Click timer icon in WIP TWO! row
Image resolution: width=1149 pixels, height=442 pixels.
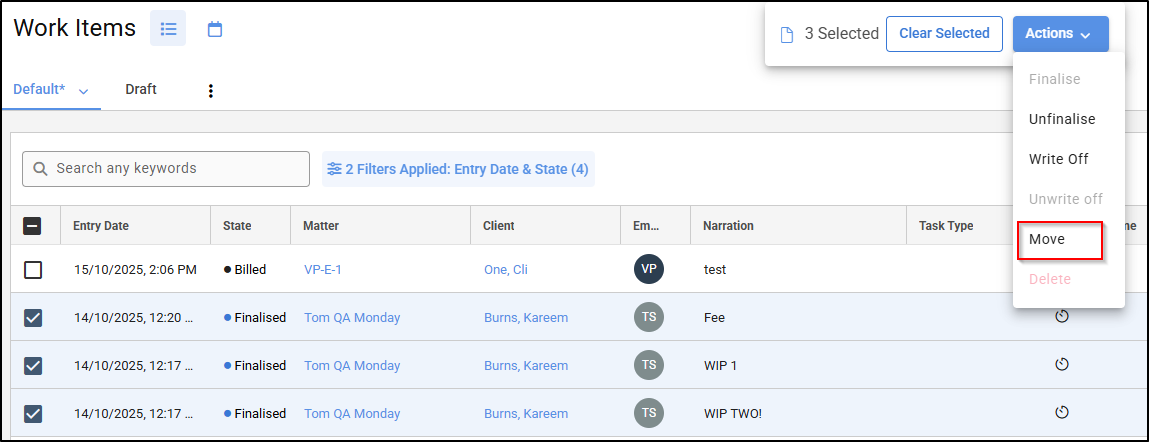(x=1062, y=413)
